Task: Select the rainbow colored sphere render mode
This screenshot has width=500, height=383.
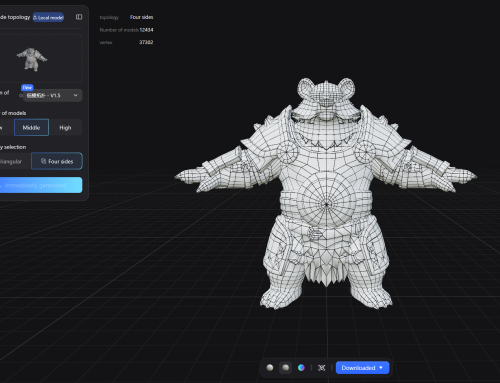Action: (301, 368)
